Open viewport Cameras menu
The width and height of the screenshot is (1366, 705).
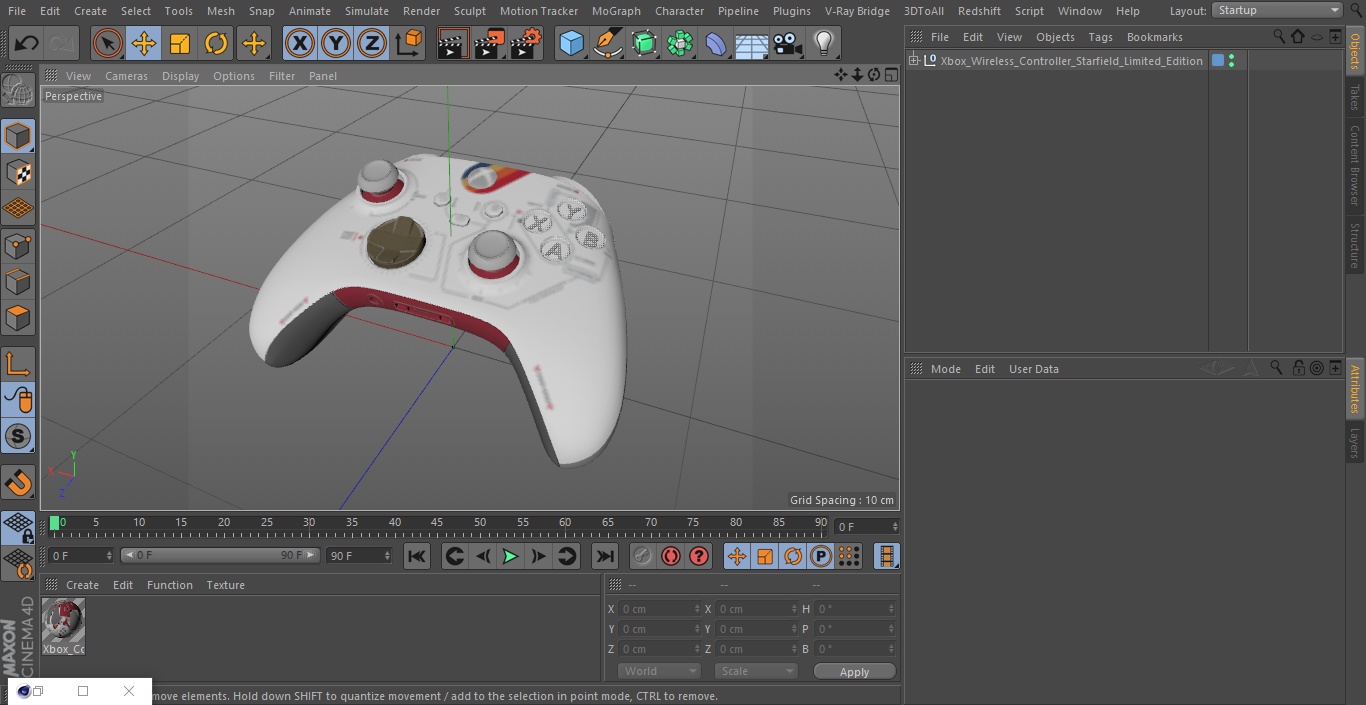[126, 76]
